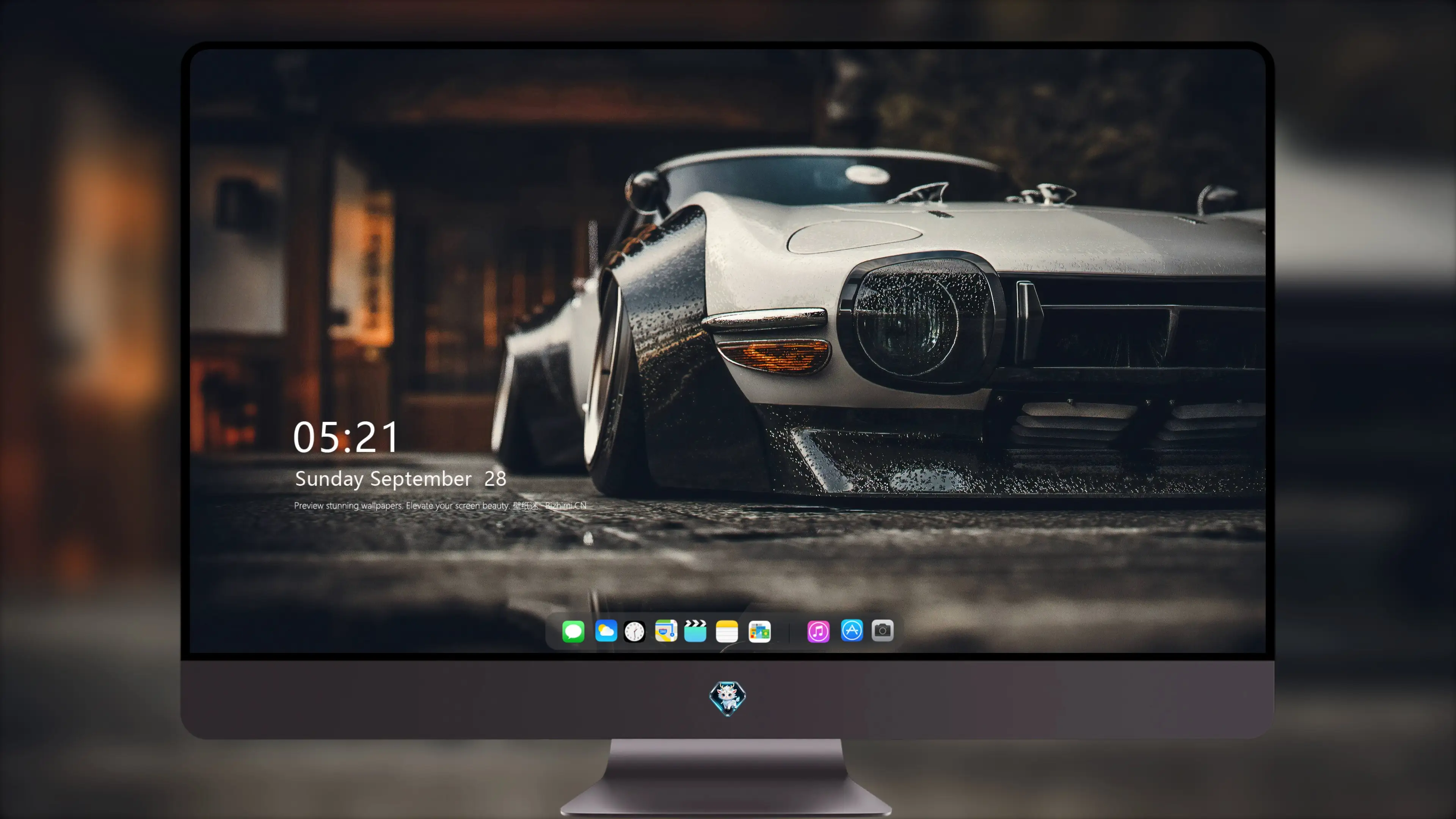
Task: Launch the Videos clapperboard app
Action: 695,631
